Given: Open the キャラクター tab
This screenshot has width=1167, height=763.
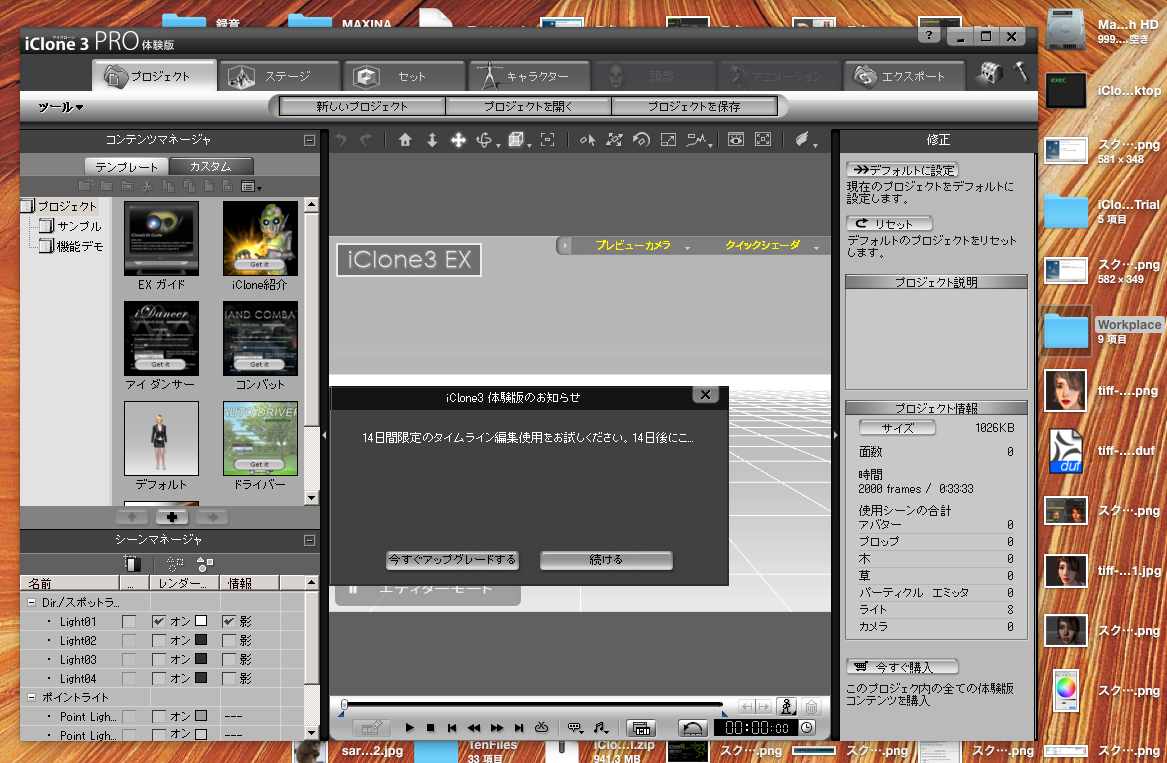Looking at the screenshot, I should tap(528, 76).
